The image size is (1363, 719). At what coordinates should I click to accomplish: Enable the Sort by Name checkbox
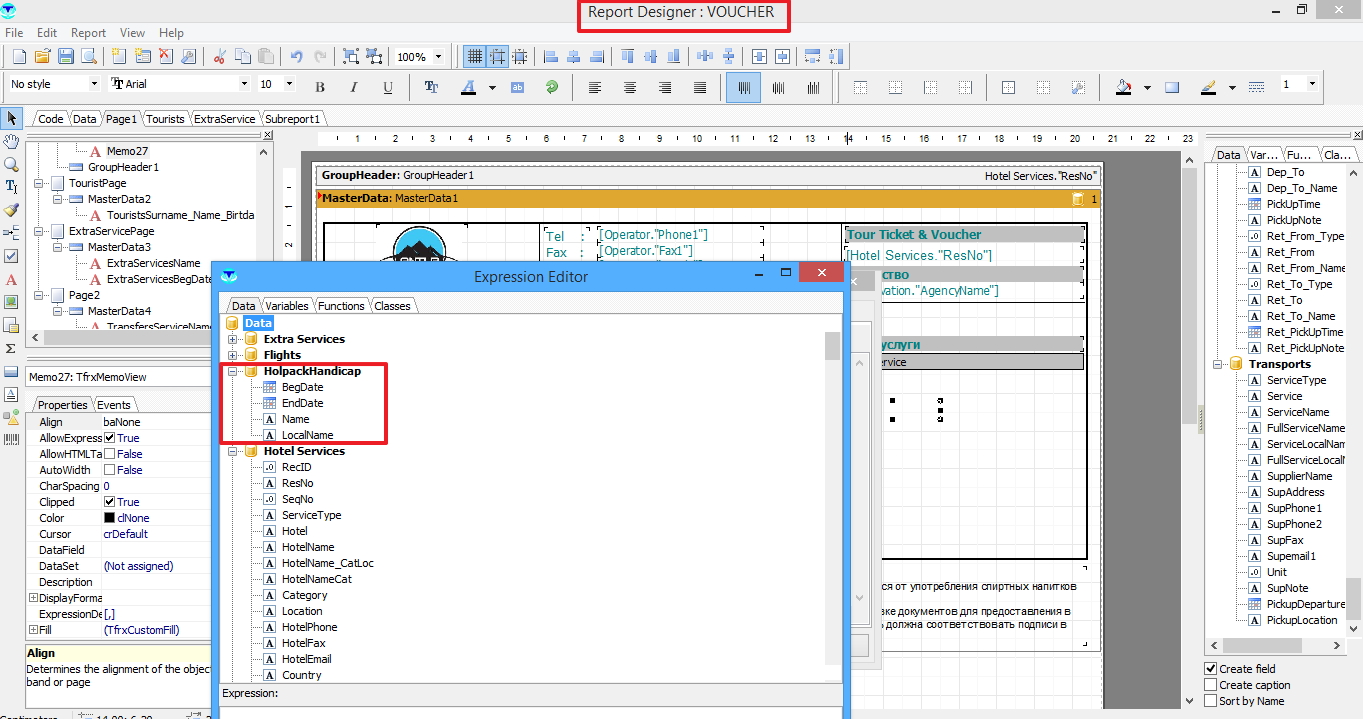coord(1211,701)
